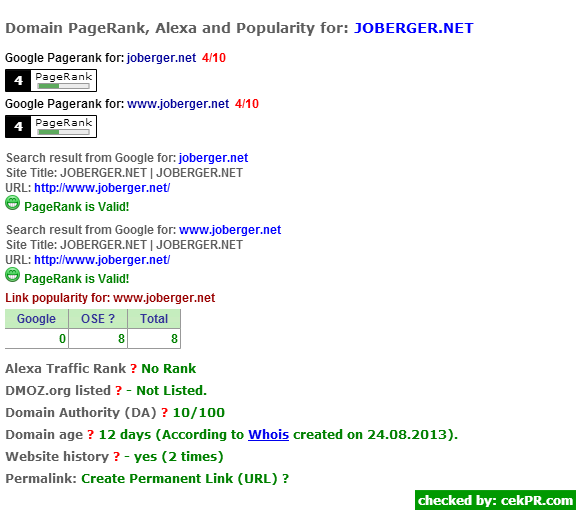
Task: Click Total column header
Action: click(154, 318)
